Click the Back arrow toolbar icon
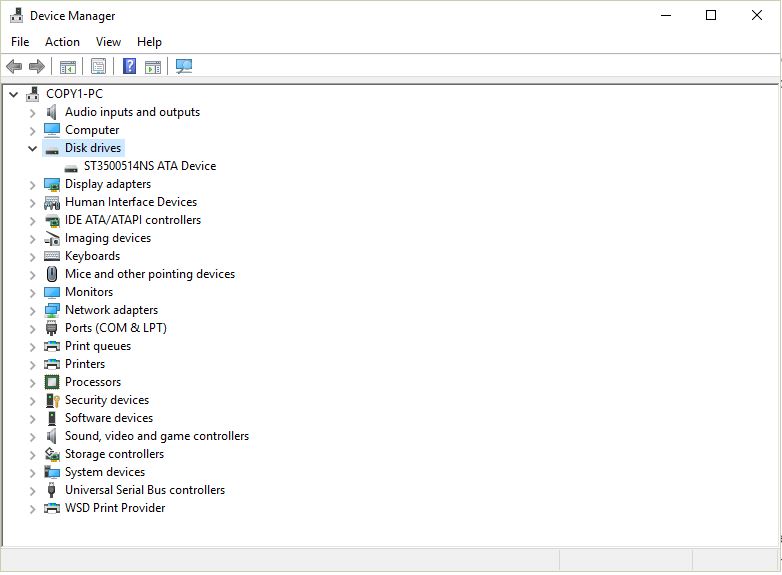 point(14,66)
